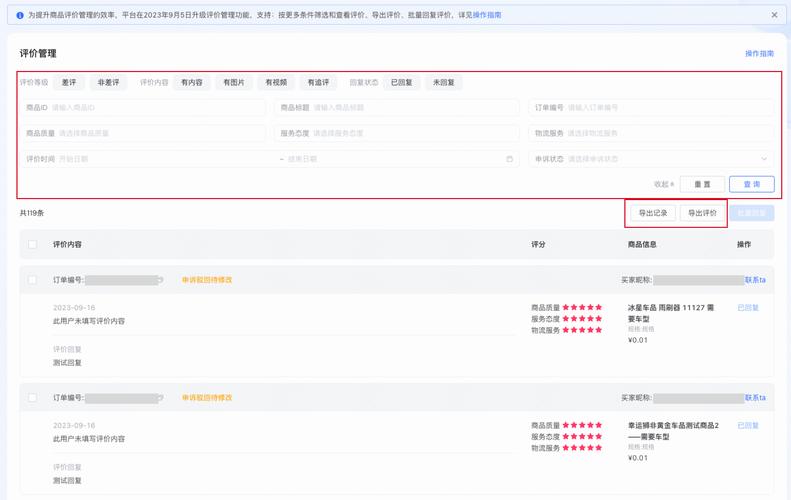Copy the first order number with the copy icon
This screenshot has width=791, height=500.
[x=160, y=280]
